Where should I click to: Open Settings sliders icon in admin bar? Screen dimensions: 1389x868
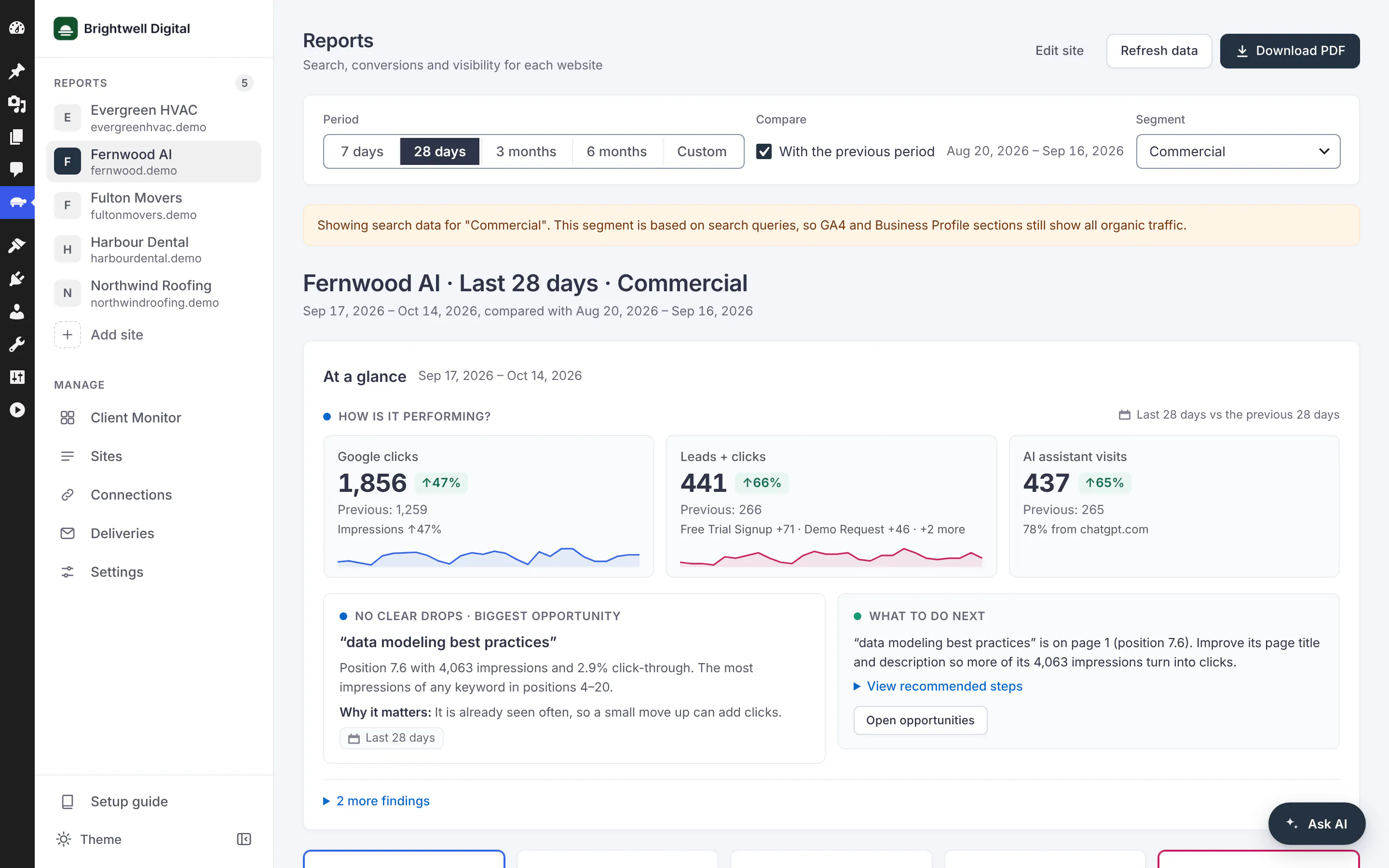[x=17, y=377]
